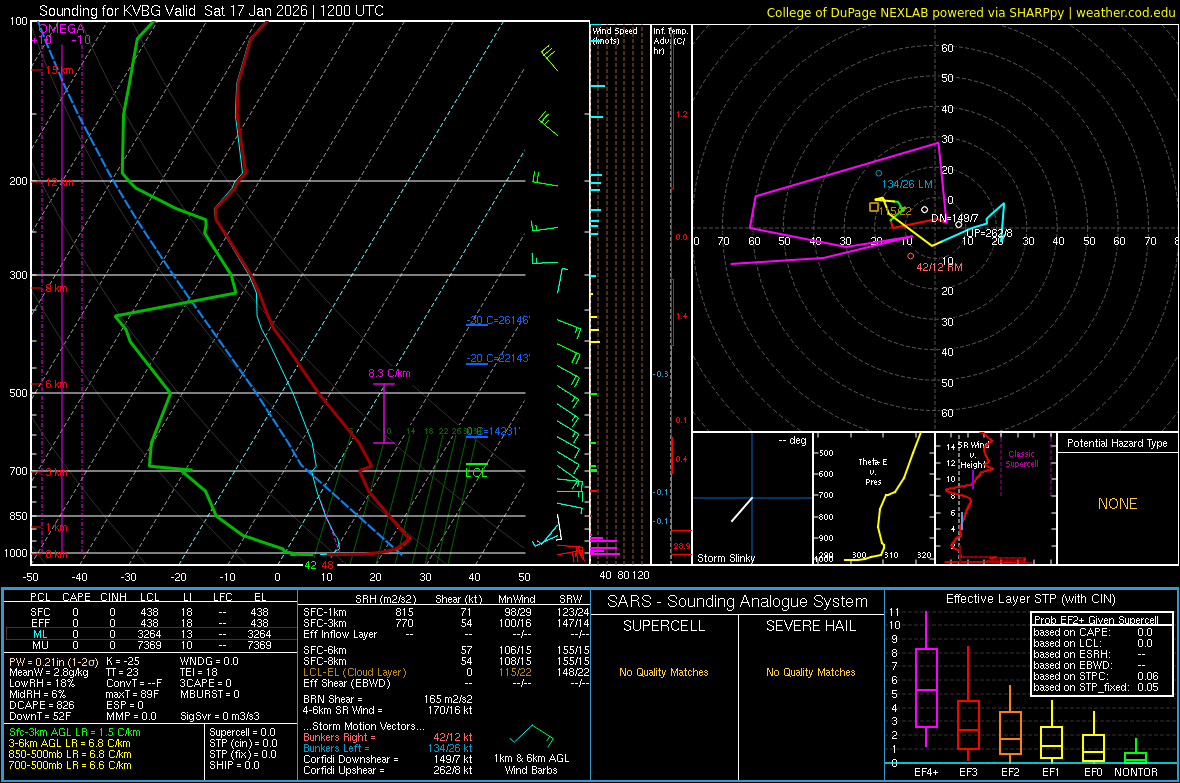Image resolution: width=1180 pixels, height=783 pixels.
Task: Click the "LCL-EL (Cloud Layer)" row label
Action: pyautogui.click(x=354, y=672)
